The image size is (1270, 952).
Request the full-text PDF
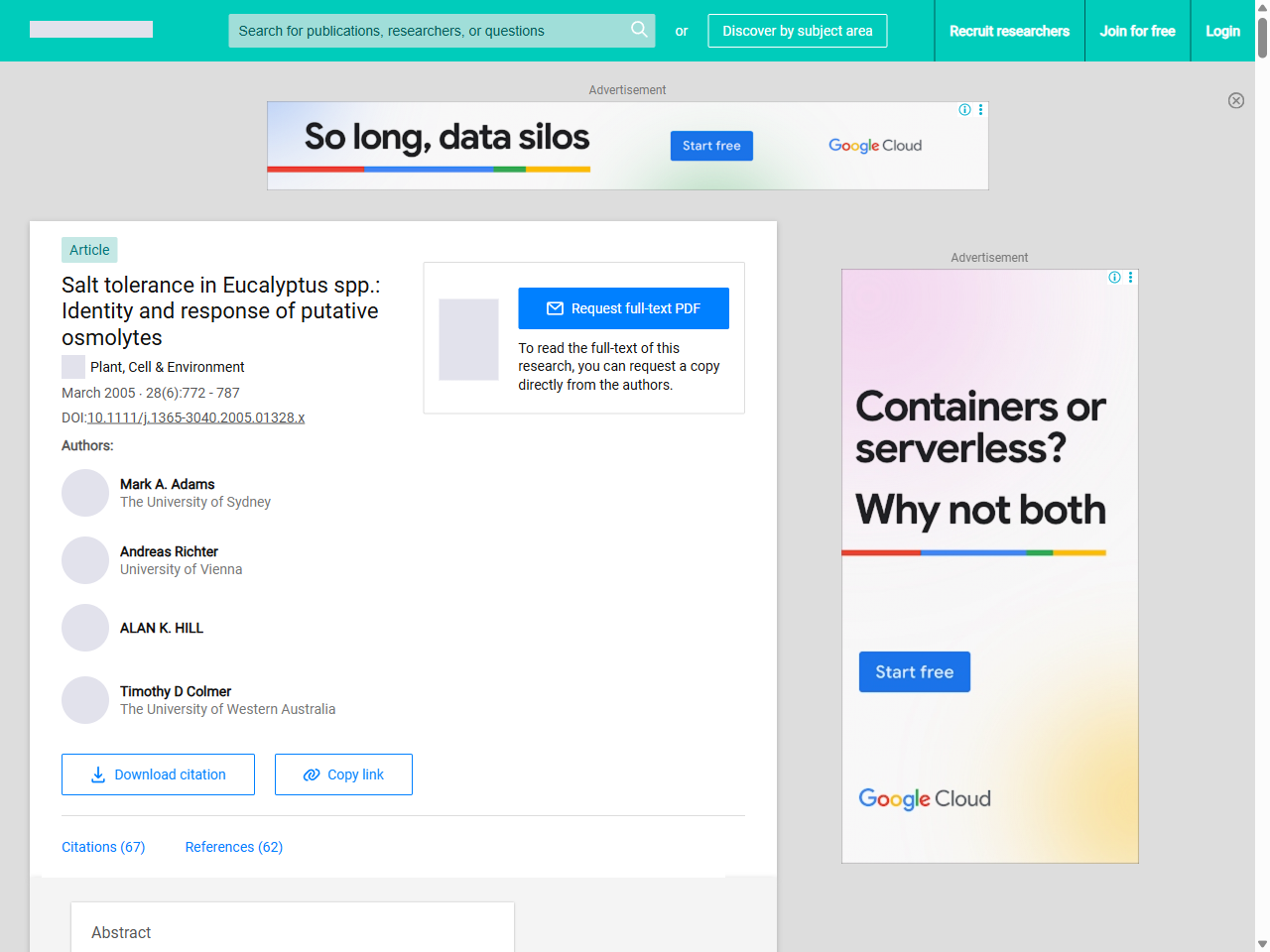pyautogui.click(x=623, y=308)
